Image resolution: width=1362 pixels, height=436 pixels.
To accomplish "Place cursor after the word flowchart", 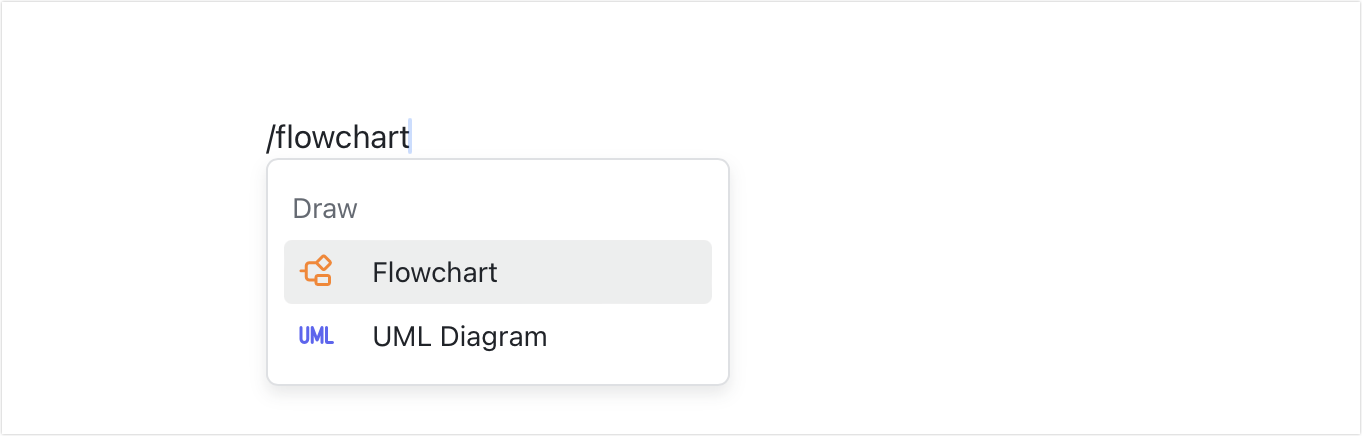I will 411,137.
